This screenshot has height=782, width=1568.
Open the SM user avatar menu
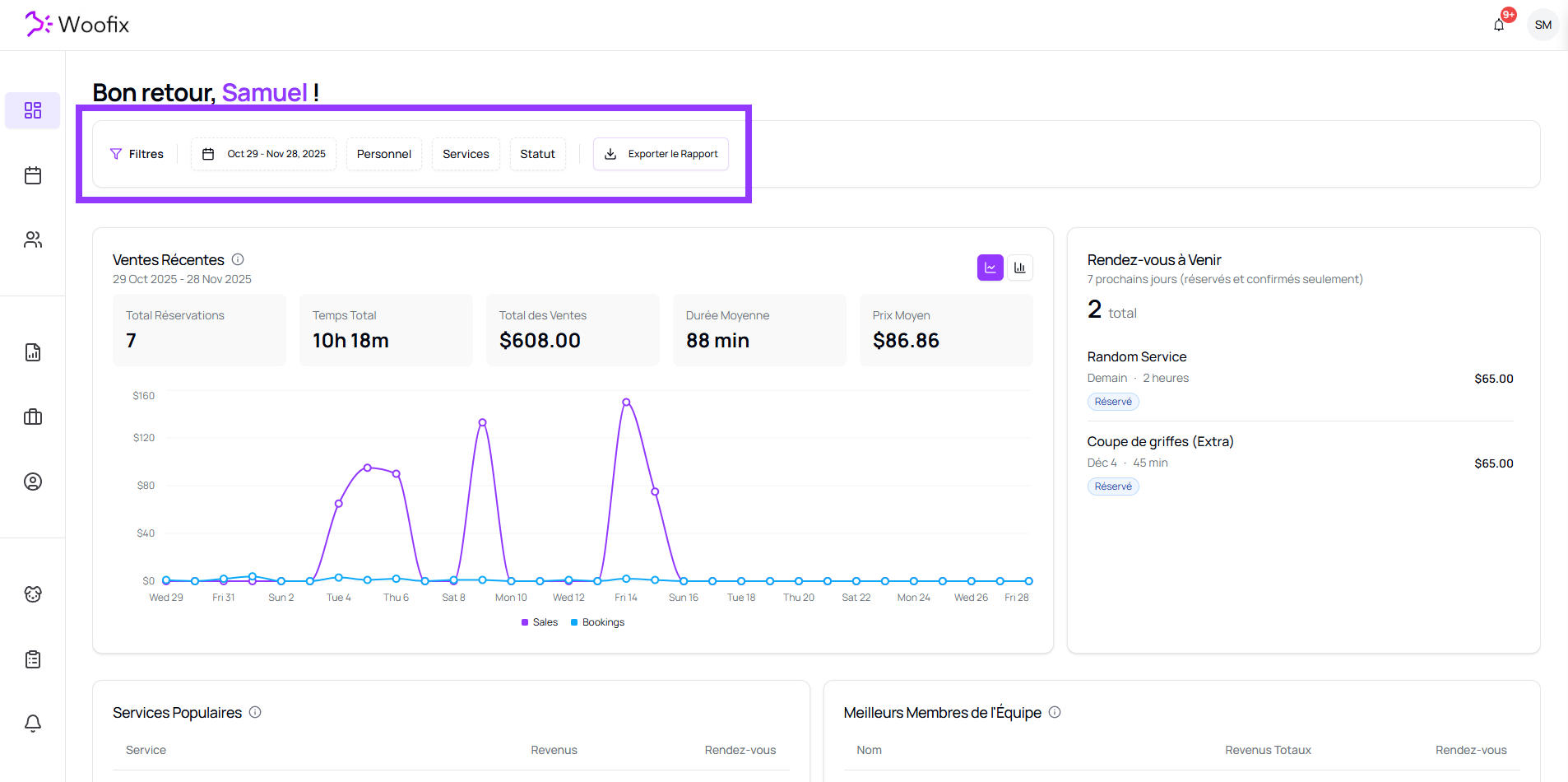[x=1542, y=25]
